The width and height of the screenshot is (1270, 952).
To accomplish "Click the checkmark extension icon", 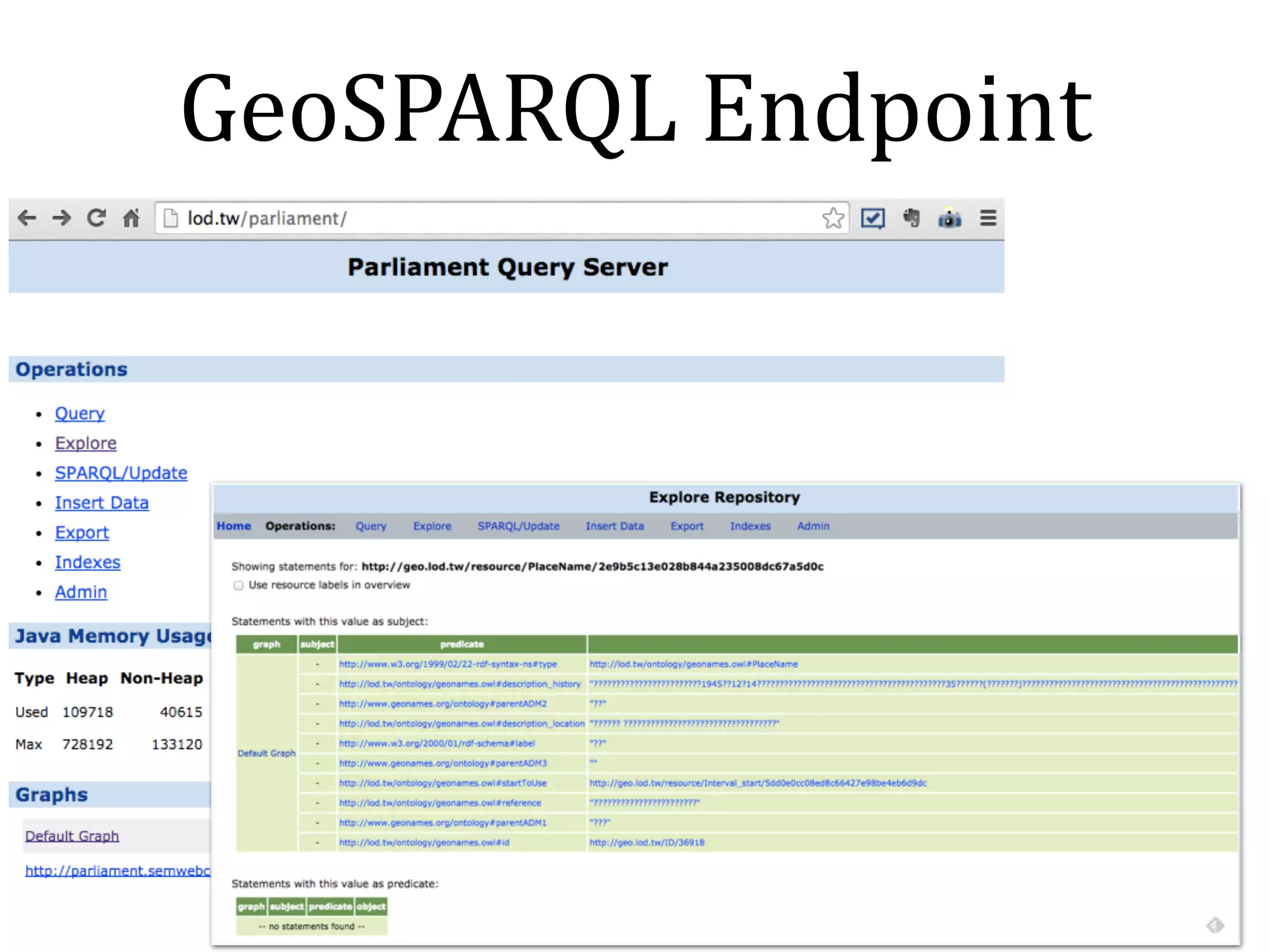I will pos(873,218).
